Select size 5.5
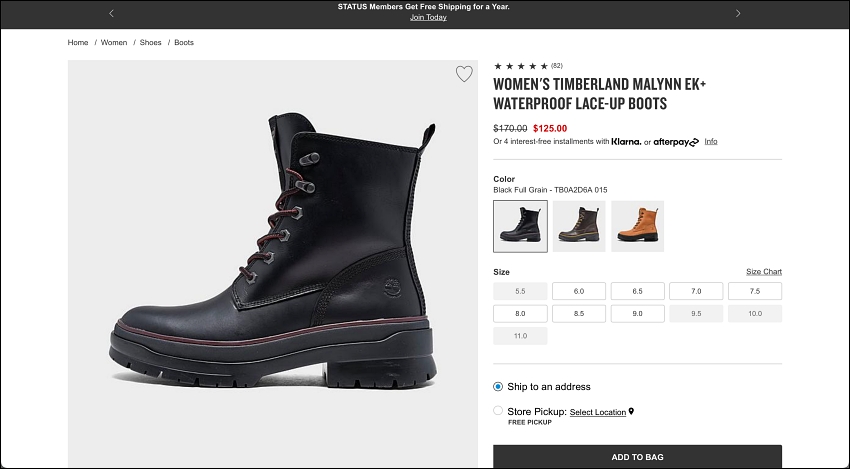Image resolution: width=850 pixels, height=469 pixels. coord(520,291)
